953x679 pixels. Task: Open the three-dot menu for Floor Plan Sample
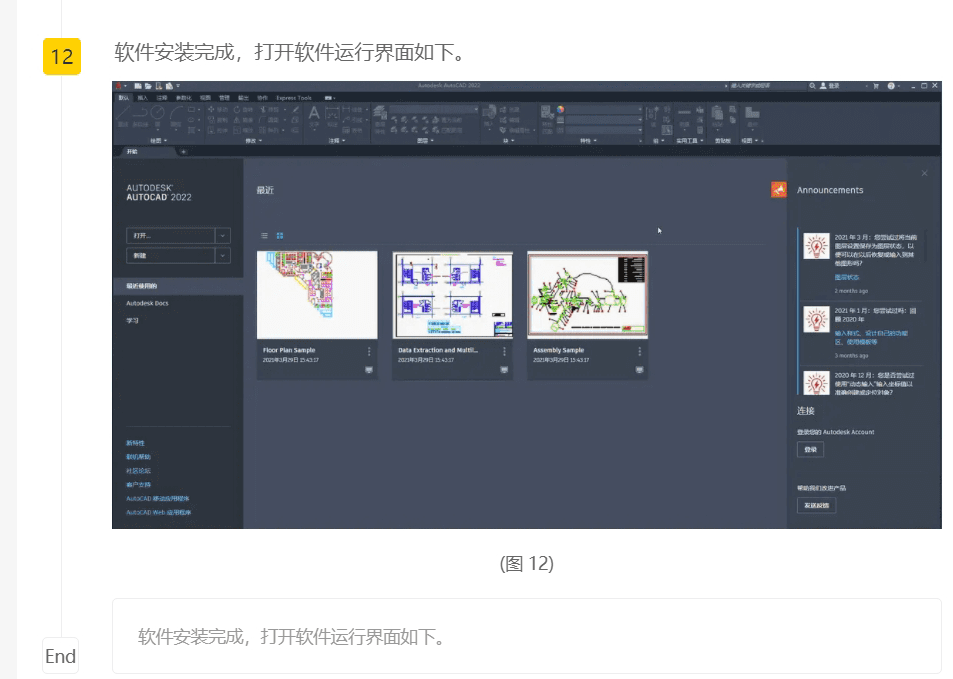[x=369, y=351]
